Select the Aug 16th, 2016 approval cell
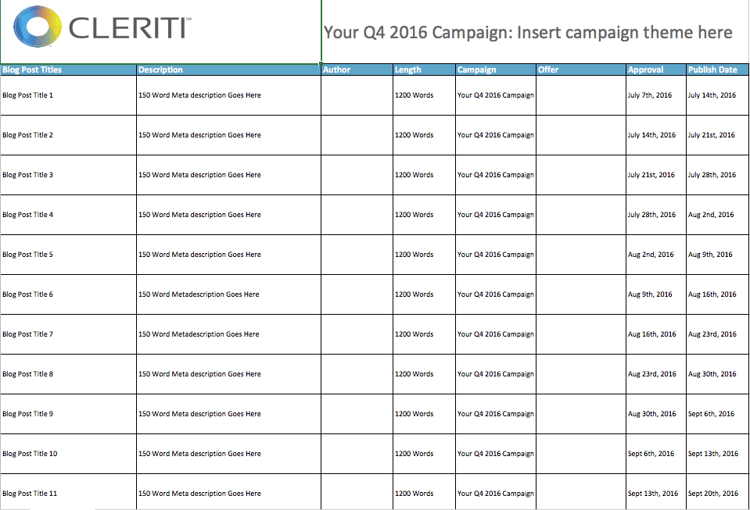Viewport: 750px width, 510px height. click(656, 334)
